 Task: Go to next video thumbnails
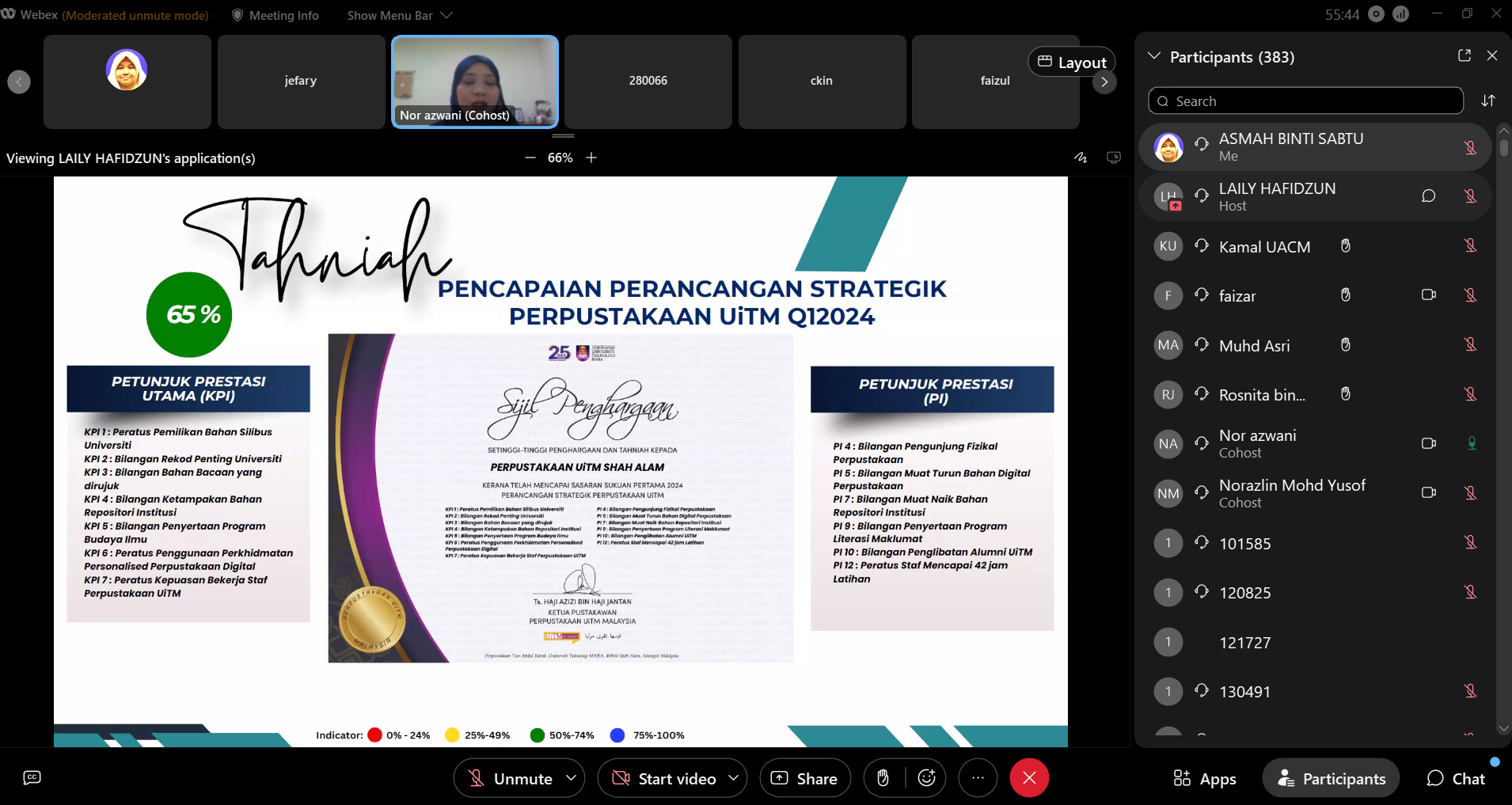1104,82
